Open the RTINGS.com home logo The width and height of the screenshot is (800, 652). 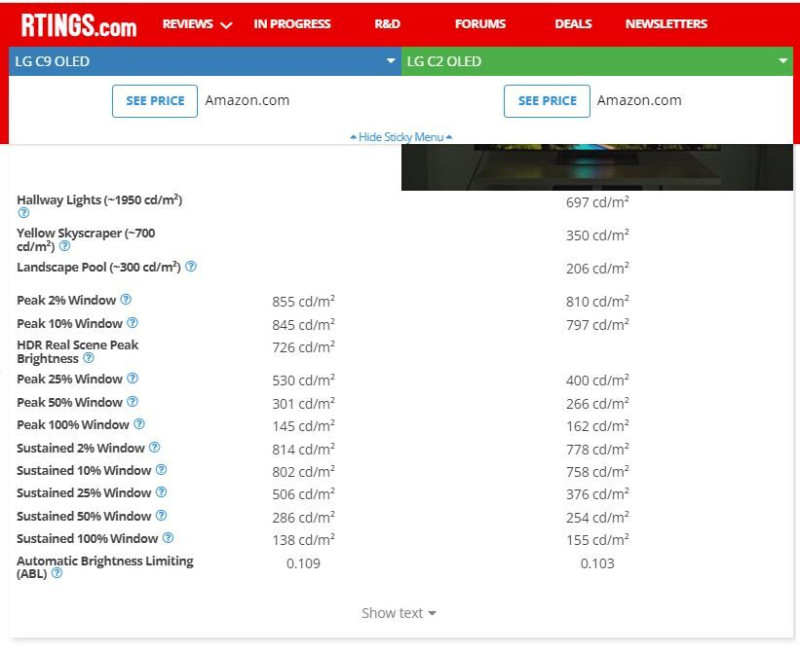[79, 24]
